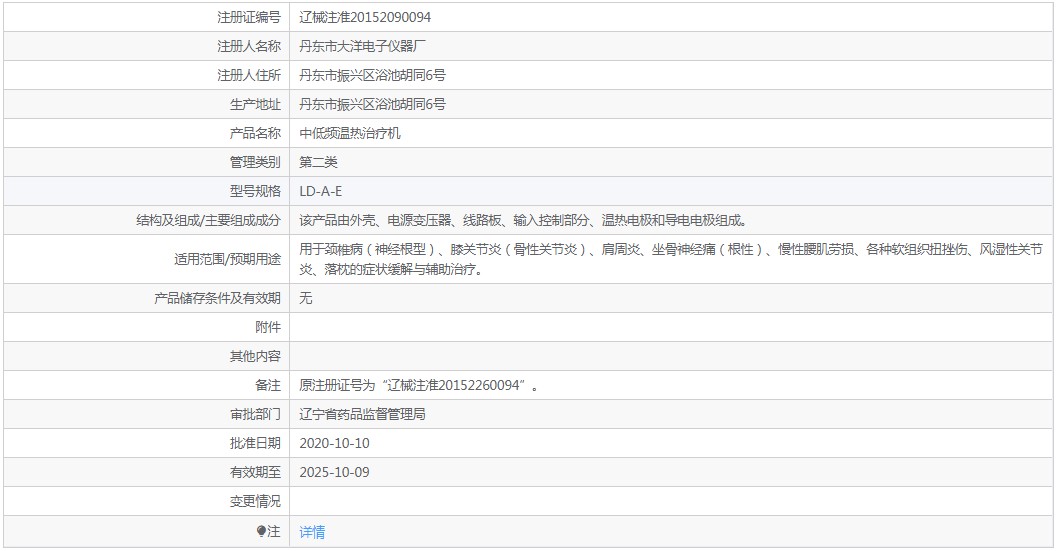Click the 适用范围 intended use description
The height and width of the screenshot is (551, 1058).
(671, 259)
